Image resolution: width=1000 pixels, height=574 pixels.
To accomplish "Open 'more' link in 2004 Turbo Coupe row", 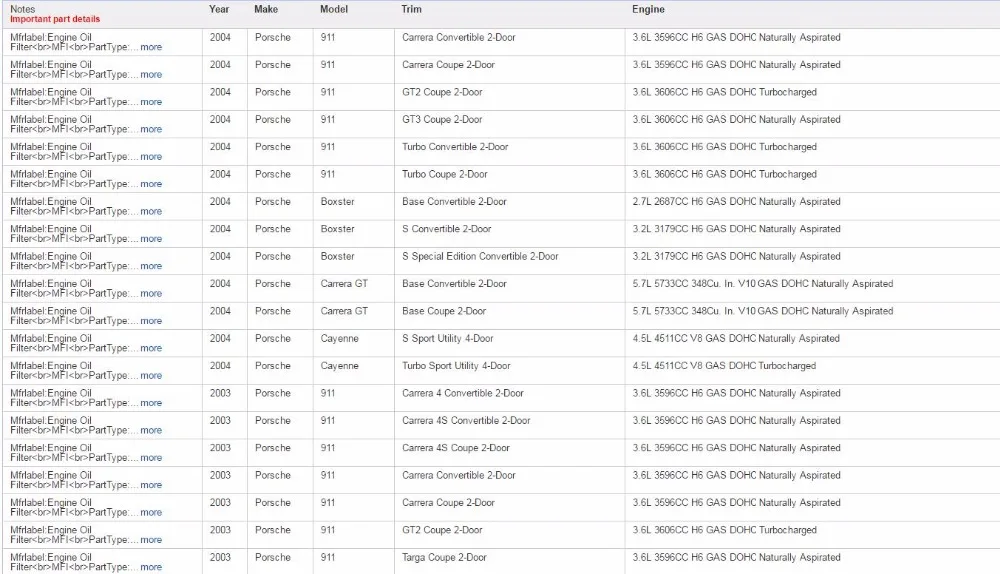I will (x=151, y=184).
